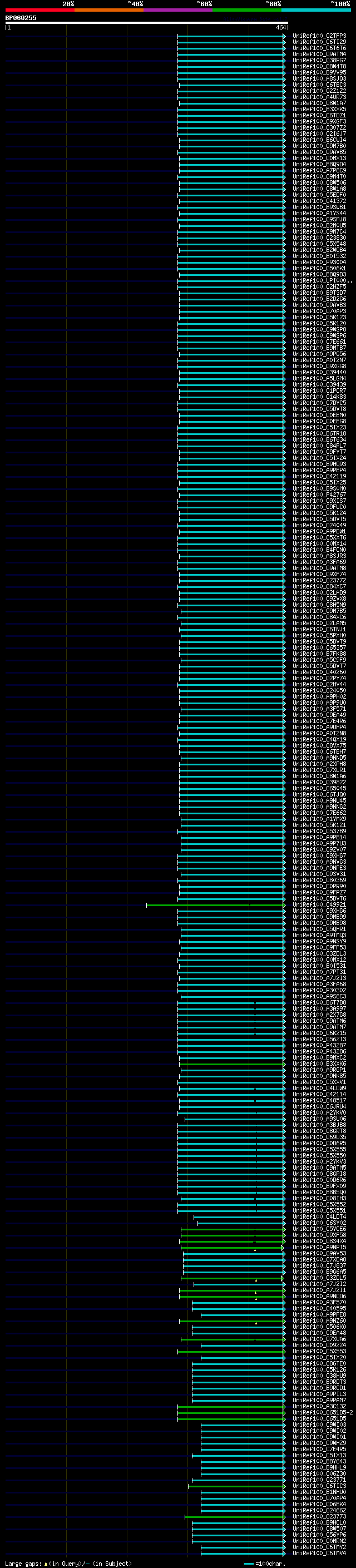Click the white query sequence bar
Image resolution: width=356 pixels, height=1568 pixels.
click(147, 22)
